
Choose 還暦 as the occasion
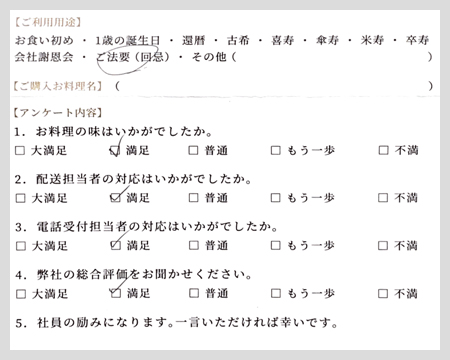point(193,40)
